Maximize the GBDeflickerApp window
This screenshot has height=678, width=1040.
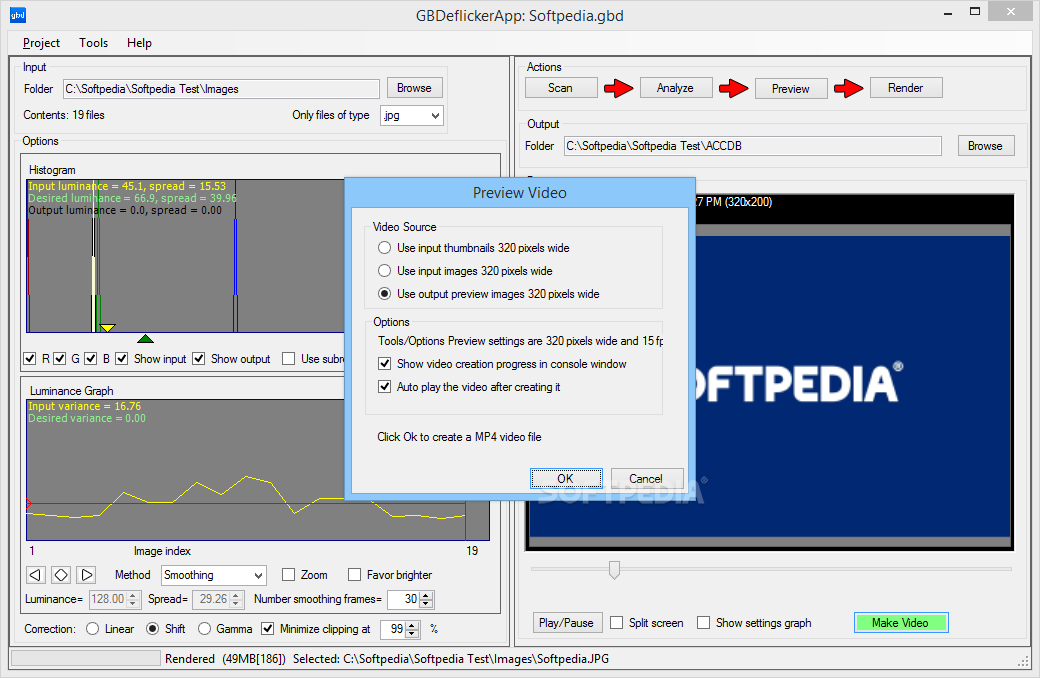975,11
